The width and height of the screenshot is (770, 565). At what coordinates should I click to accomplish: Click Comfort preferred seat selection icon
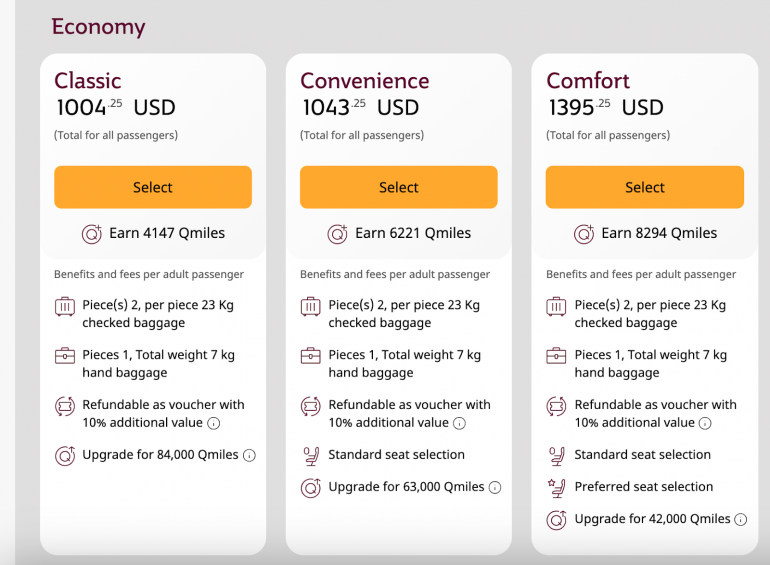pos(556,487)
